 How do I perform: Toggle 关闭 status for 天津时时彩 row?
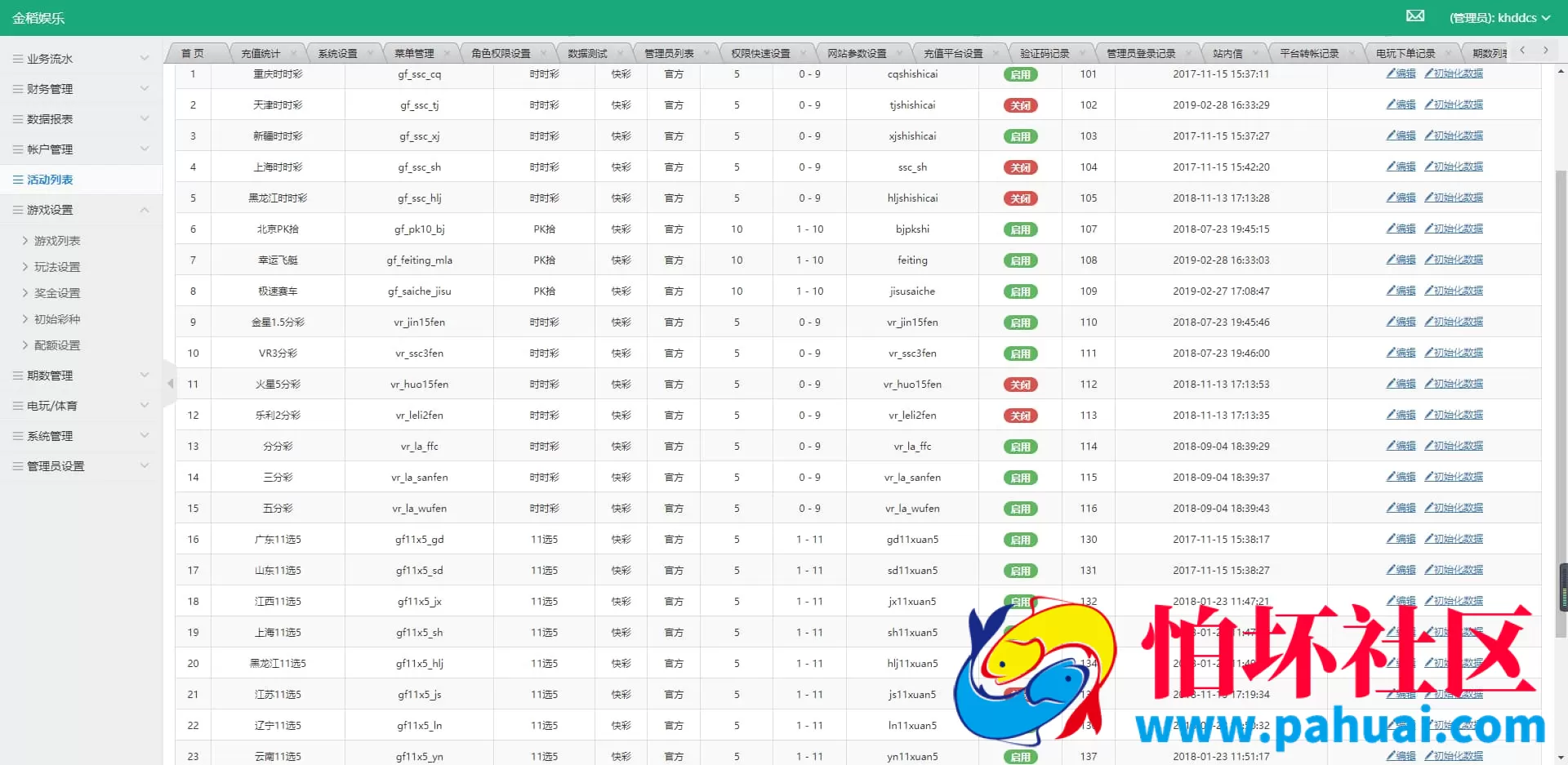coord(1020,105)
